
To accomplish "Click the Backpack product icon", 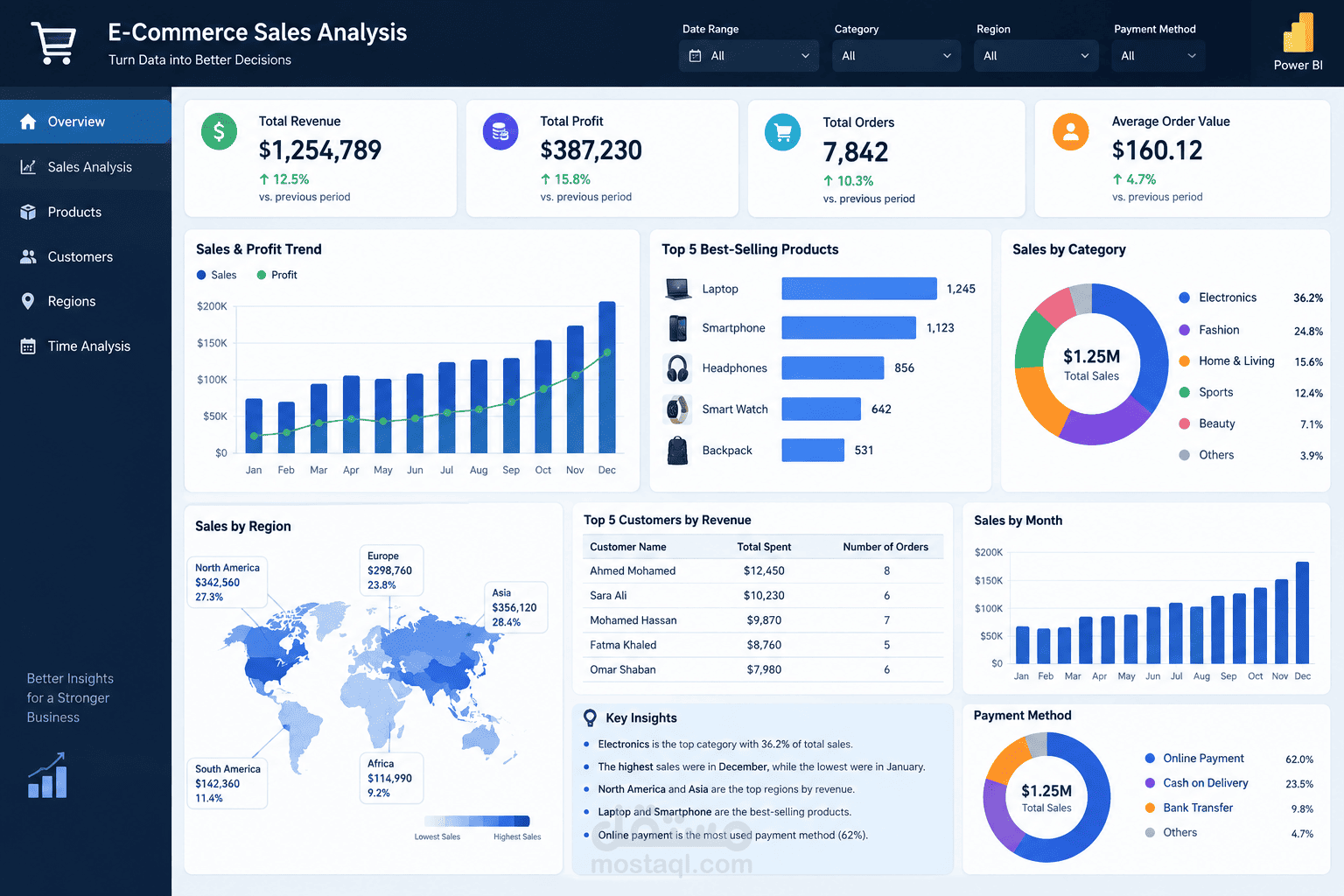I will pos(678,450).
